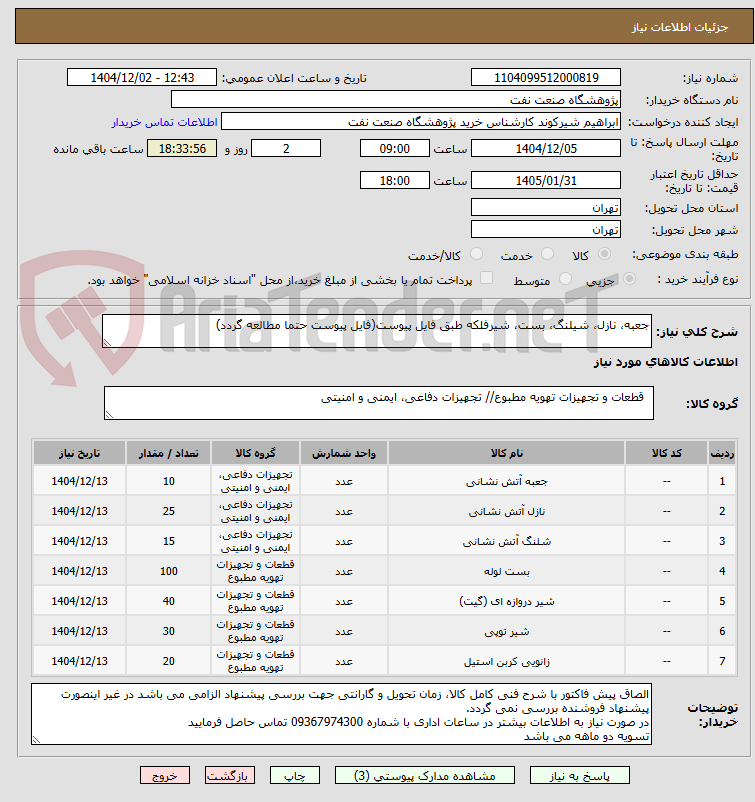Click quantity 15 in شلنگ row
The height and width of the screenshot is (802, 755).
(x=169, y=541)
